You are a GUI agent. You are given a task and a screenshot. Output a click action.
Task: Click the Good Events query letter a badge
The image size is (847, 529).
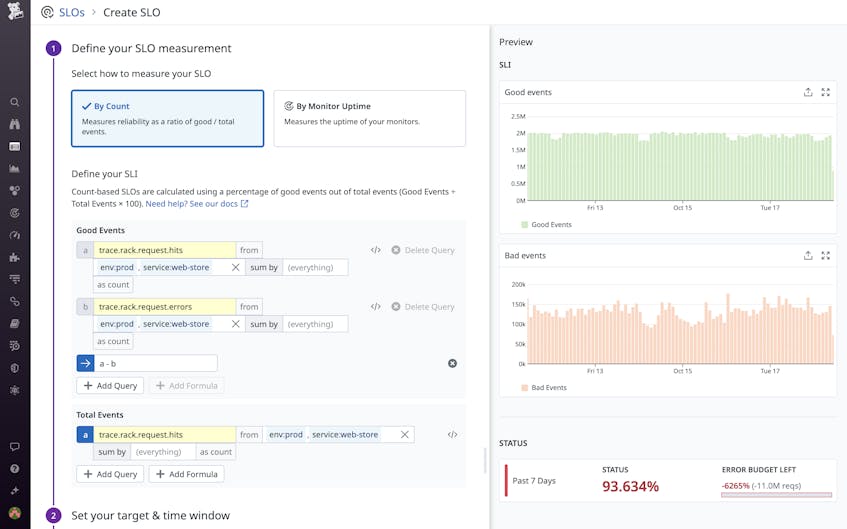point(85,250)
